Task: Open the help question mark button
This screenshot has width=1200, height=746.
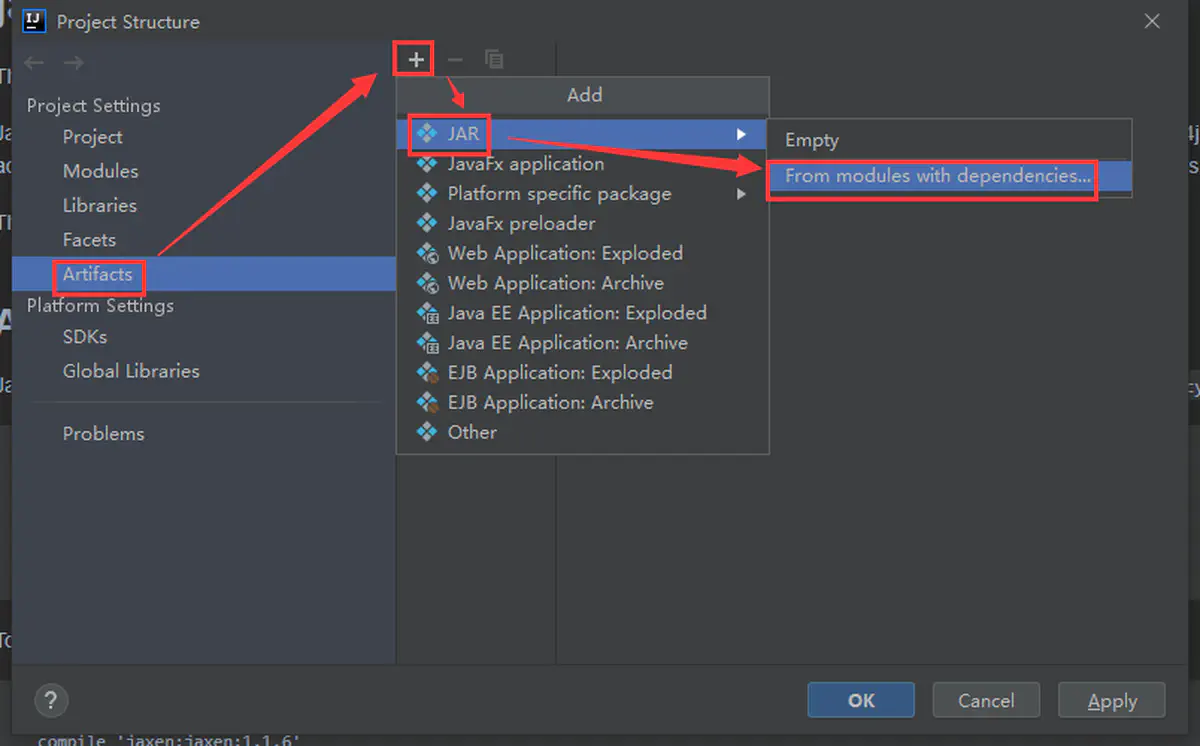Action: tap(52, 700)
